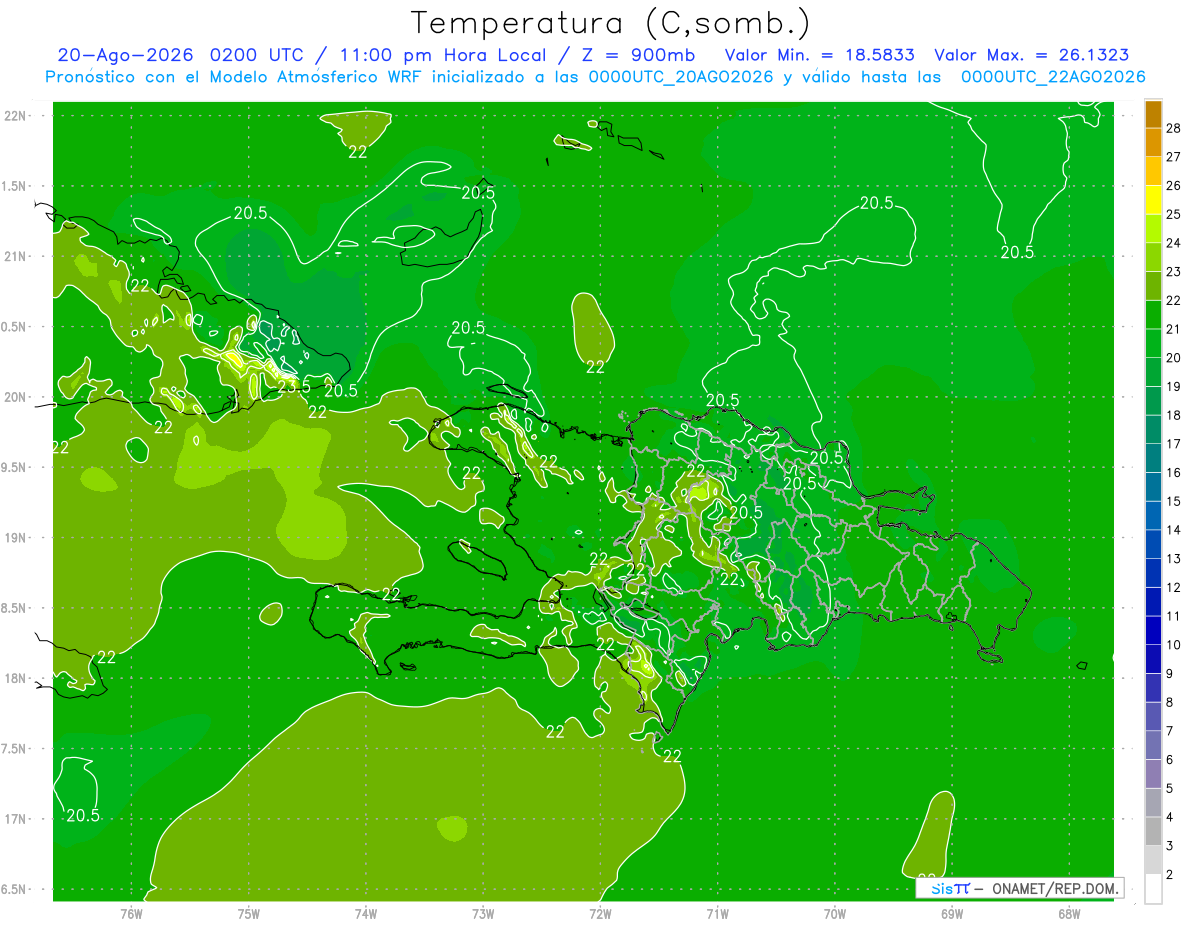
Task: Click the '20N' latitude axis label
Action: click(15, 397)
